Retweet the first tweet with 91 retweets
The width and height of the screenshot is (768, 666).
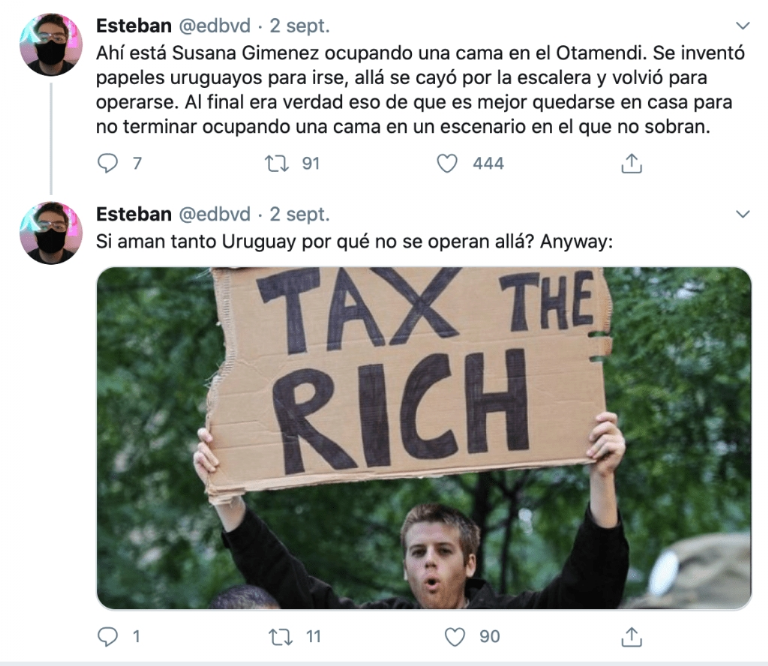point(277,163)
